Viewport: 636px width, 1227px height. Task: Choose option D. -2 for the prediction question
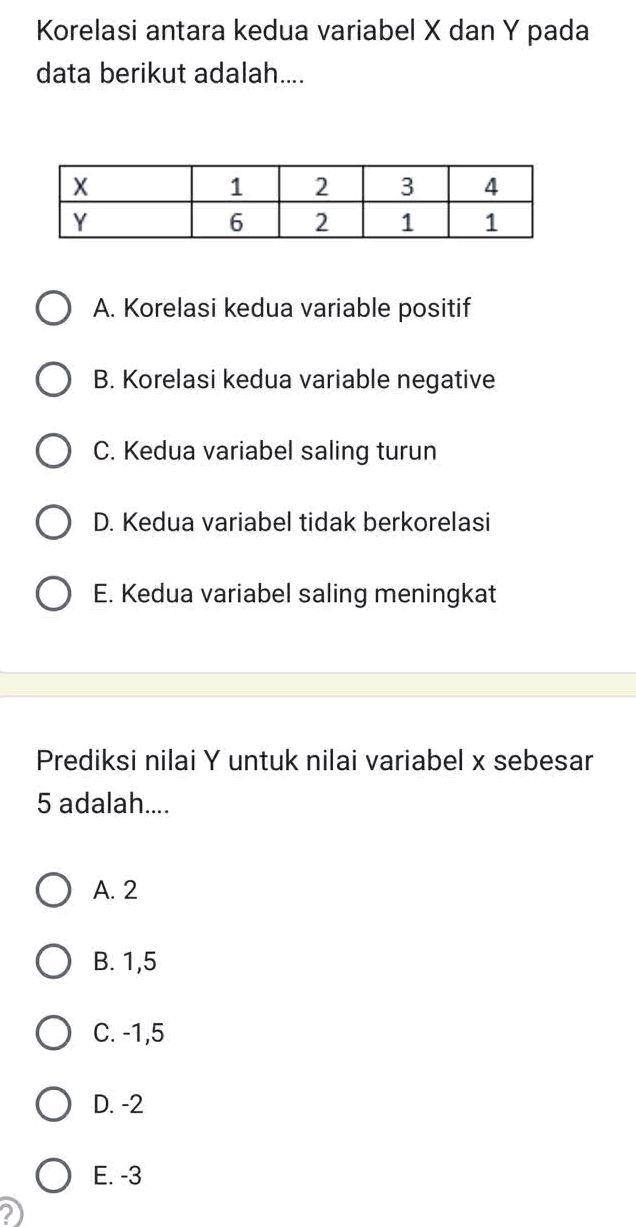tap(54, 1103)
